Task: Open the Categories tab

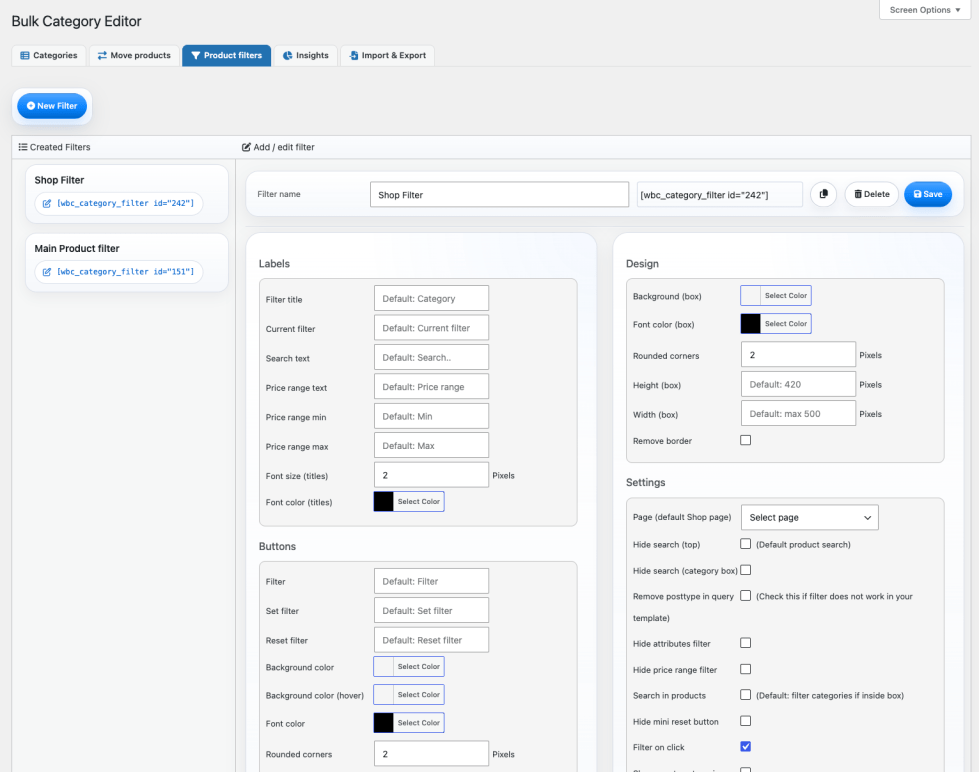Action: [x=49, y=56]
